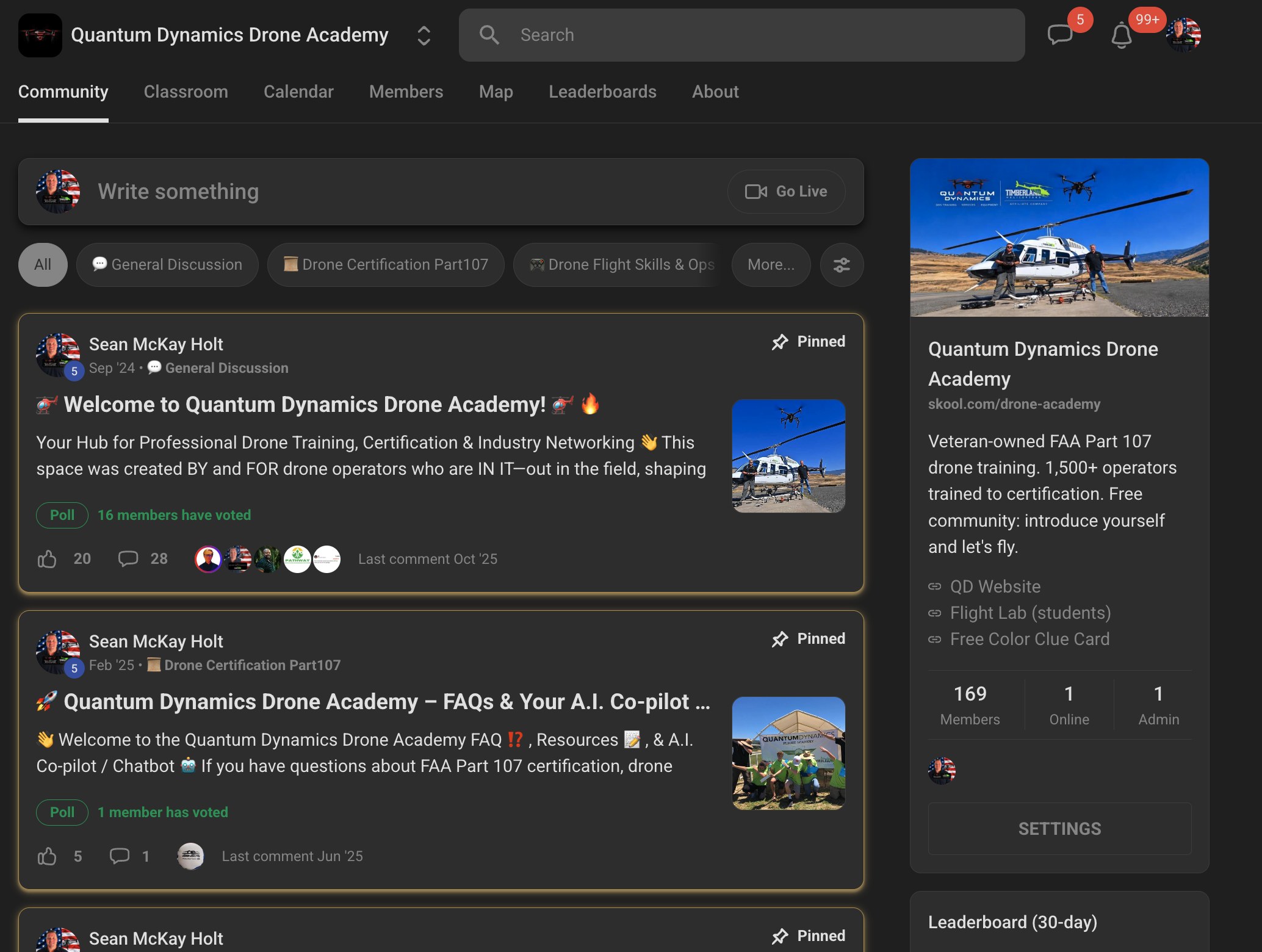
Task: Open the Calendar tab
Action: 298,92
